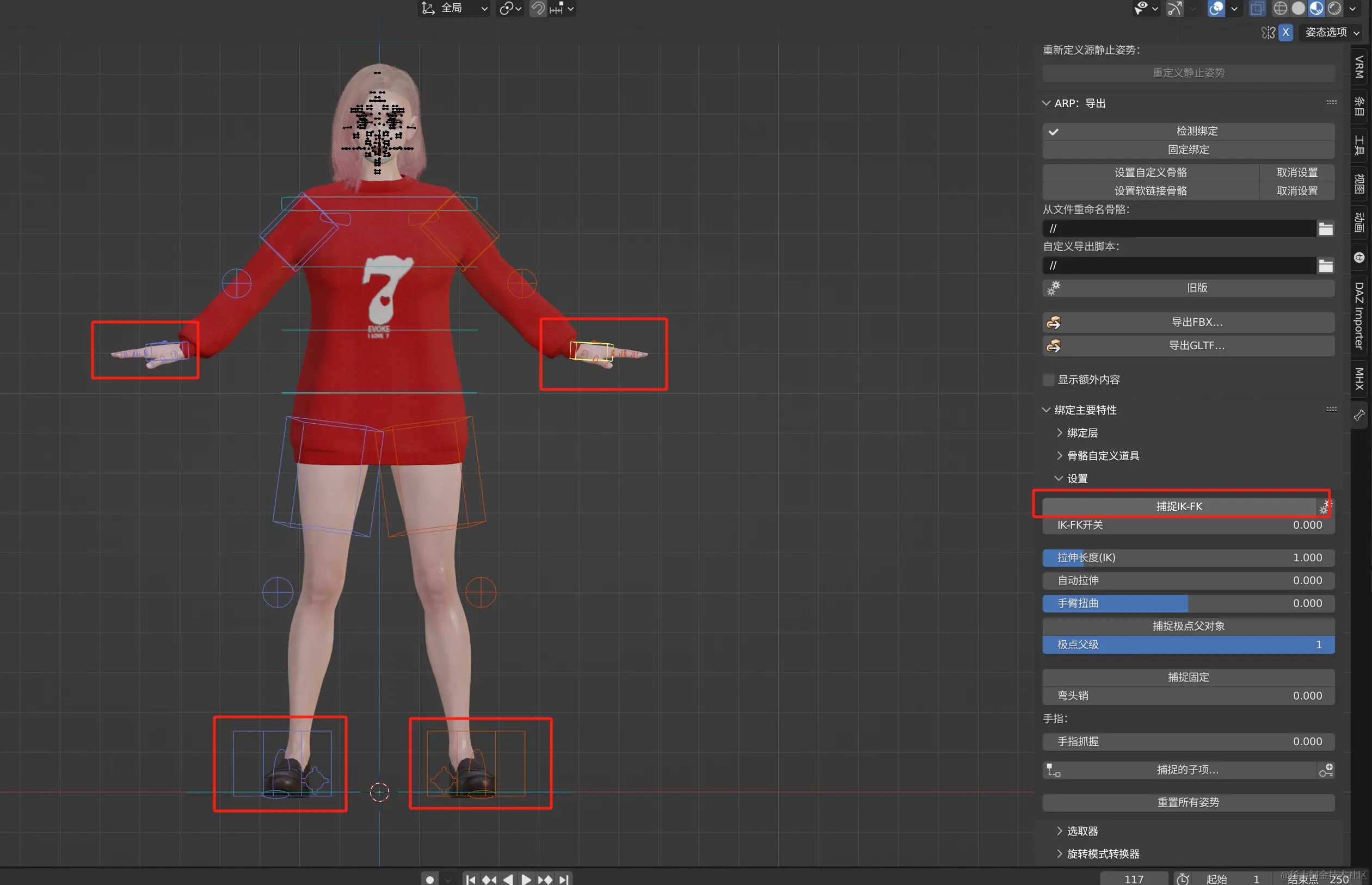Toggle the 检测绑定 check option
Screen dimensions: 1372x885
pos(1188,131)
